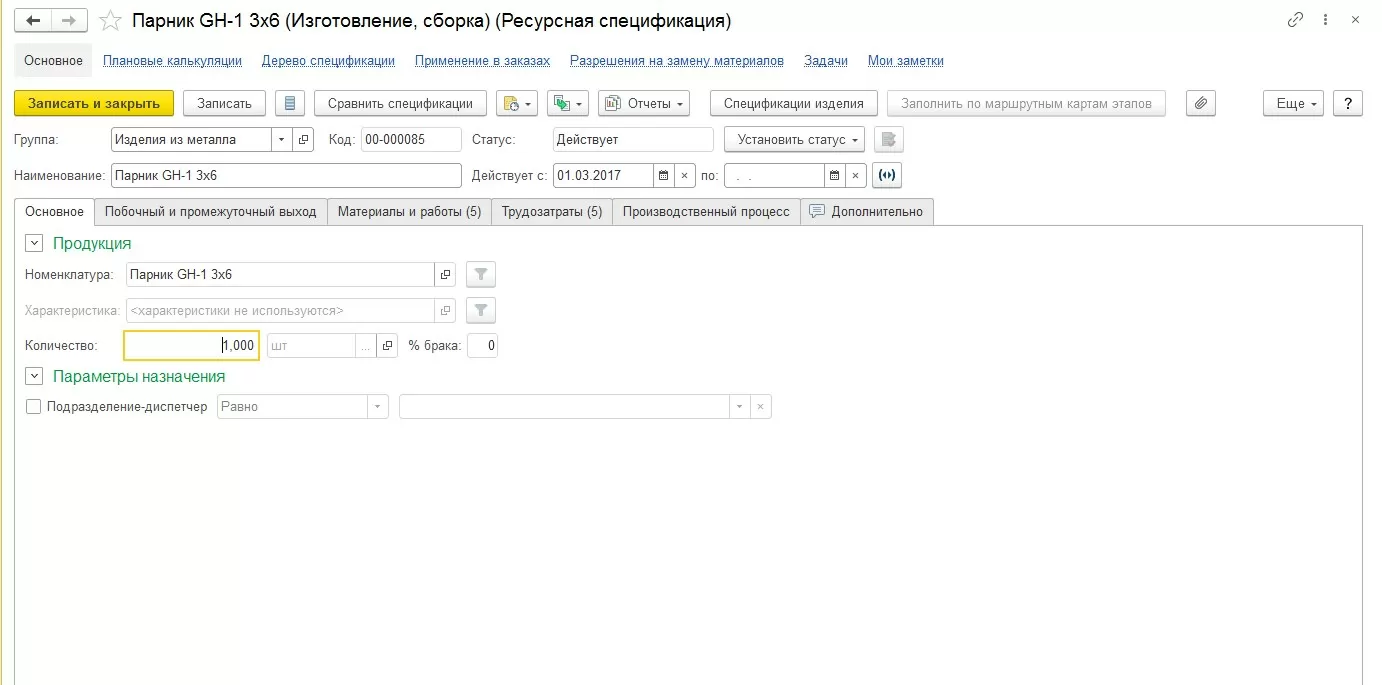Screen dimensions: 1382x685
Task: Open the Группа dropdown arrow
Action: click(281, 140)
